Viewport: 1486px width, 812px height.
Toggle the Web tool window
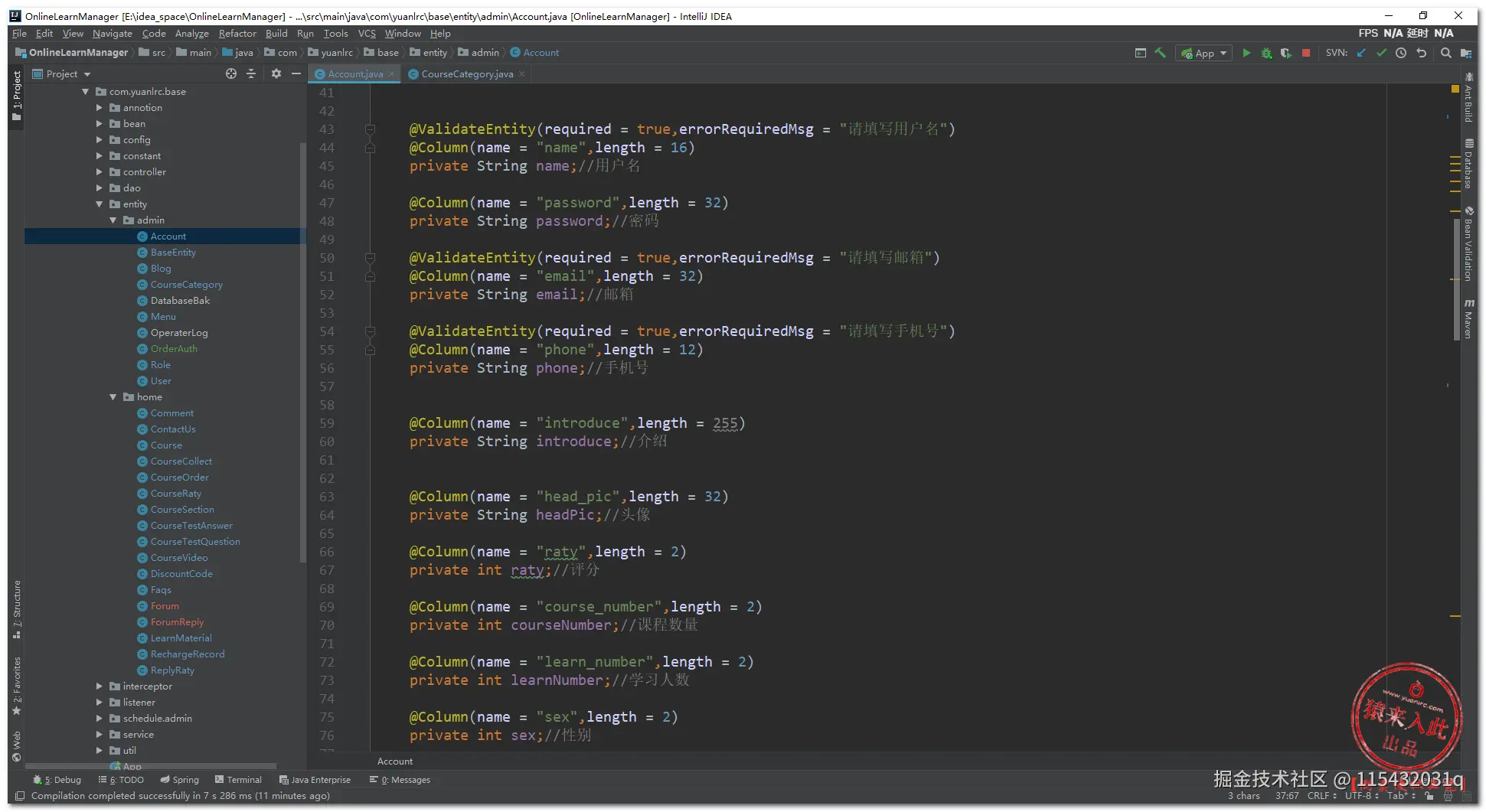coord(17,747)
